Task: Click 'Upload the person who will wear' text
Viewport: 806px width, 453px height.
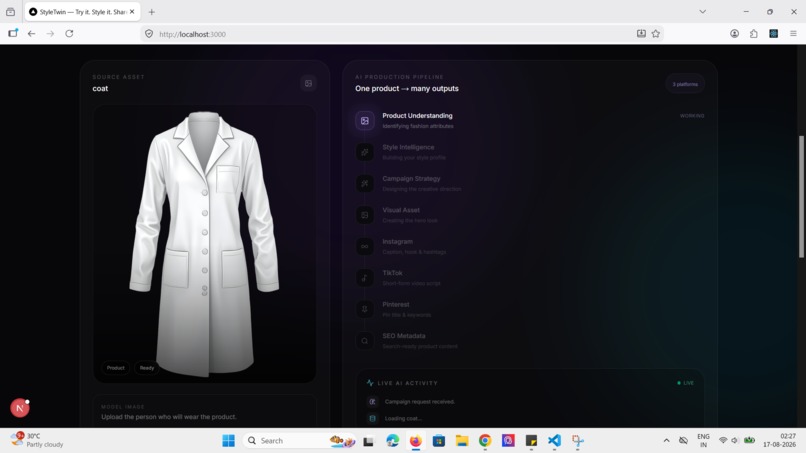Action: 169,417
